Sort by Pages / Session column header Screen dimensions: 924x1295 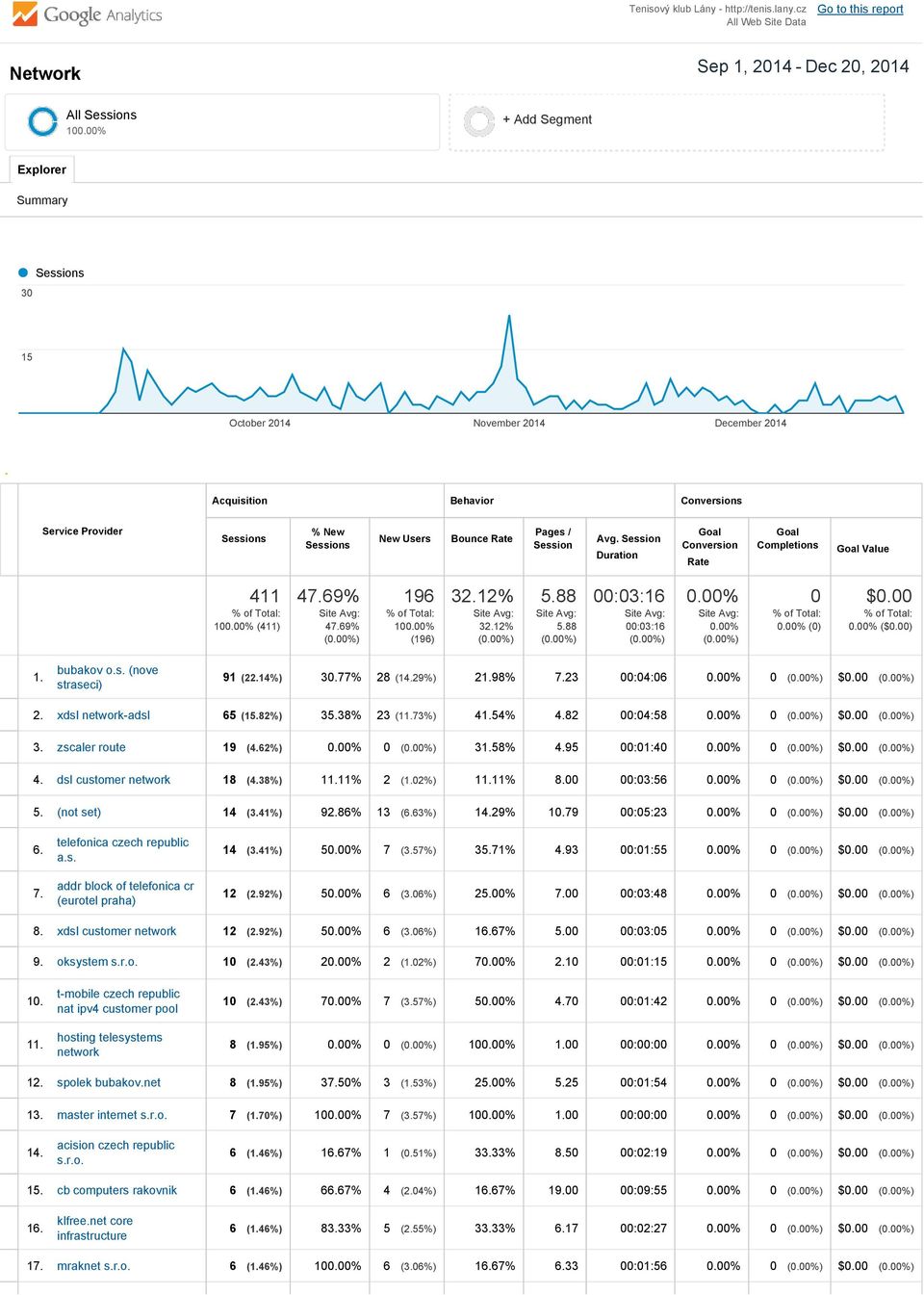point(552,538)
